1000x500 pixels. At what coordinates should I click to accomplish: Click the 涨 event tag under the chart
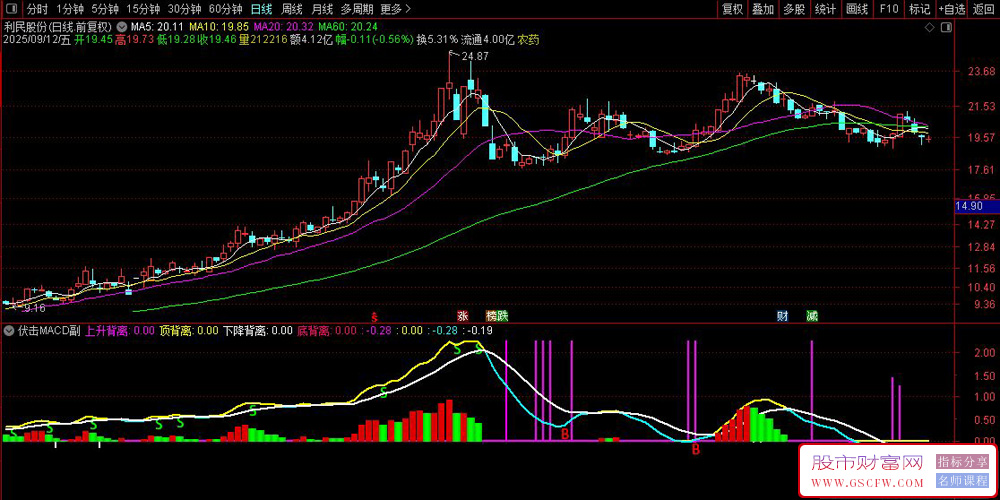pos(462,316)
